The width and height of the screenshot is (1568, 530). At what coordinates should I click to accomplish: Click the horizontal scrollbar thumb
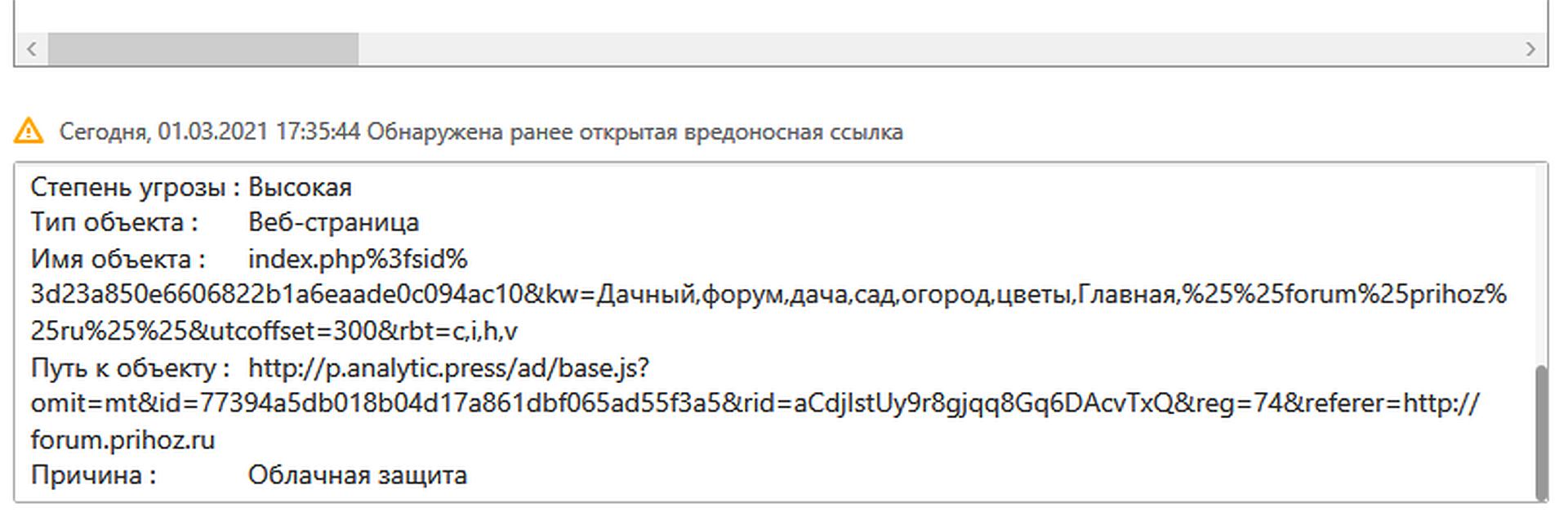(x=203, y=49)
